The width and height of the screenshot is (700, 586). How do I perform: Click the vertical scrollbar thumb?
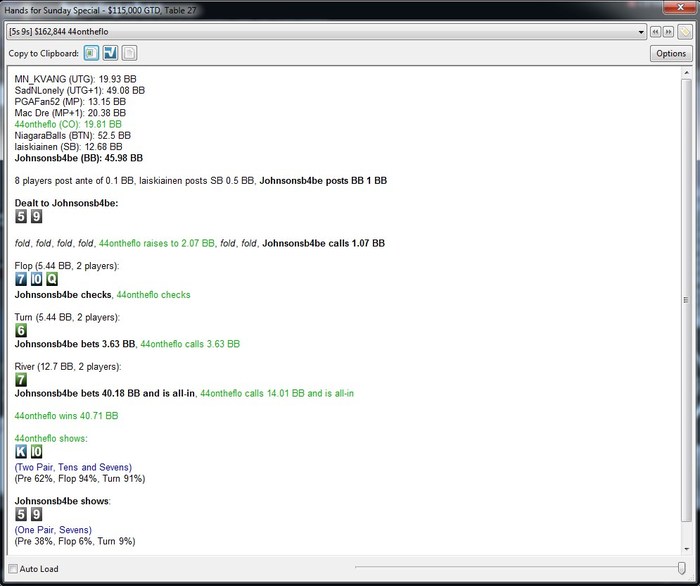pyautogui.click(x=686, y=300)
